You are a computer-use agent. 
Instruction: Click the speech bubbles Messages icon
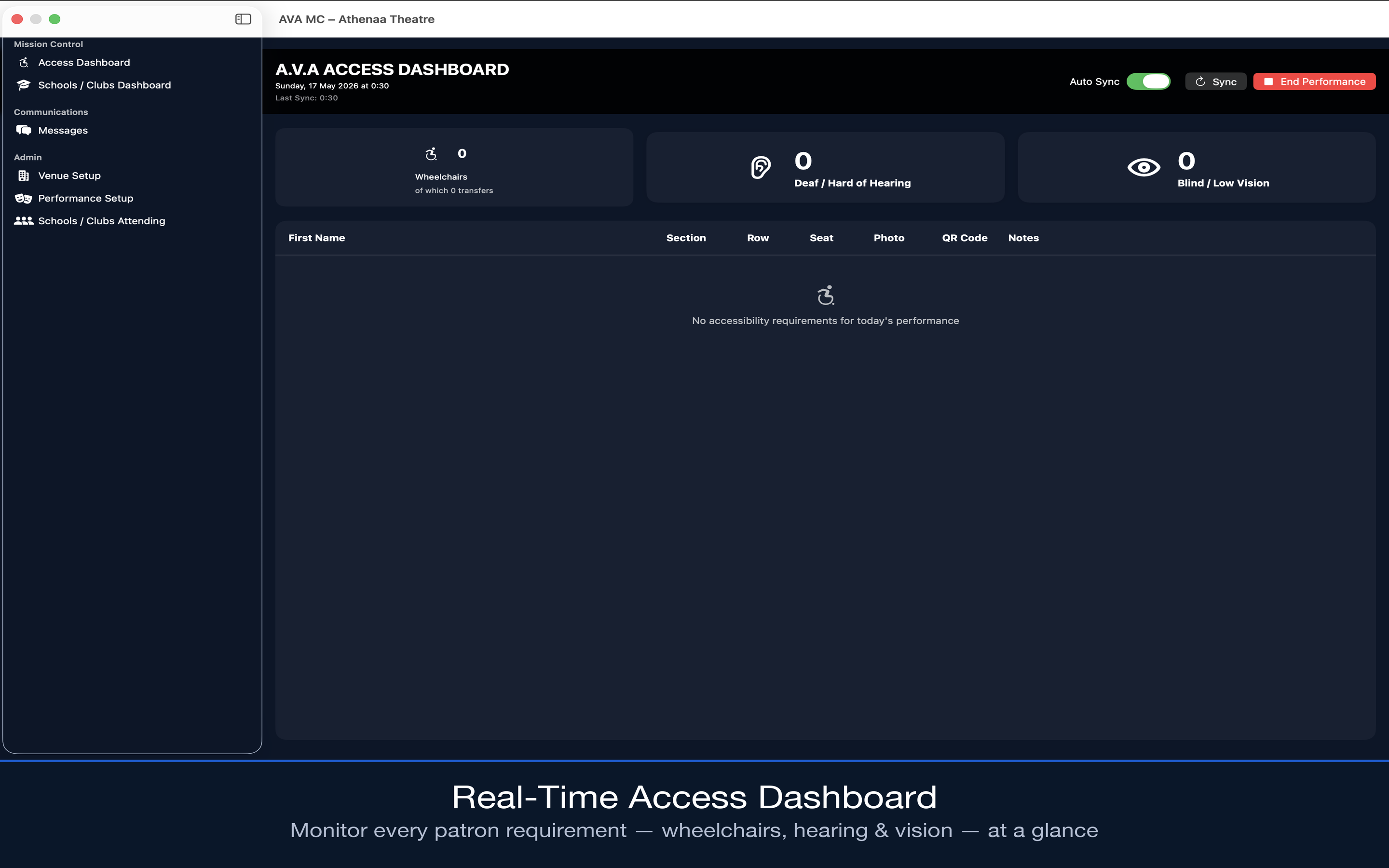(24, 130)
